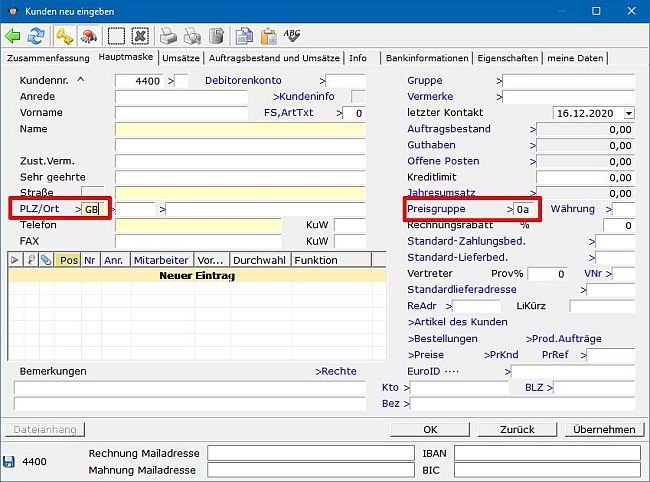Toggle the small box beside Kundeninfo
Viewport: 650px width, 482px height.
pos(358,97)
